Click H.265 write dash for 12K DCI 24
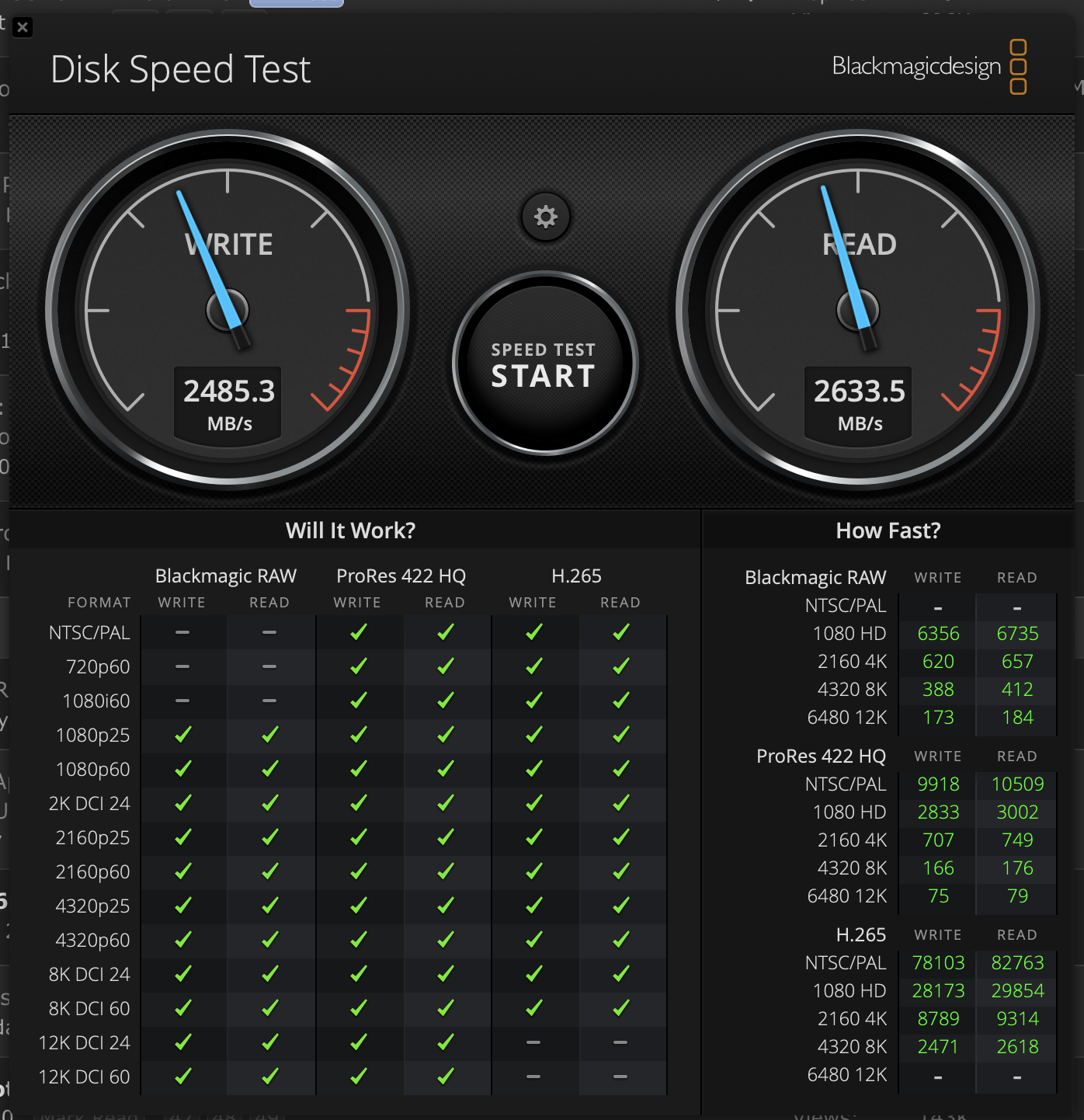 pyautogui.click(x=533, y=1042)
